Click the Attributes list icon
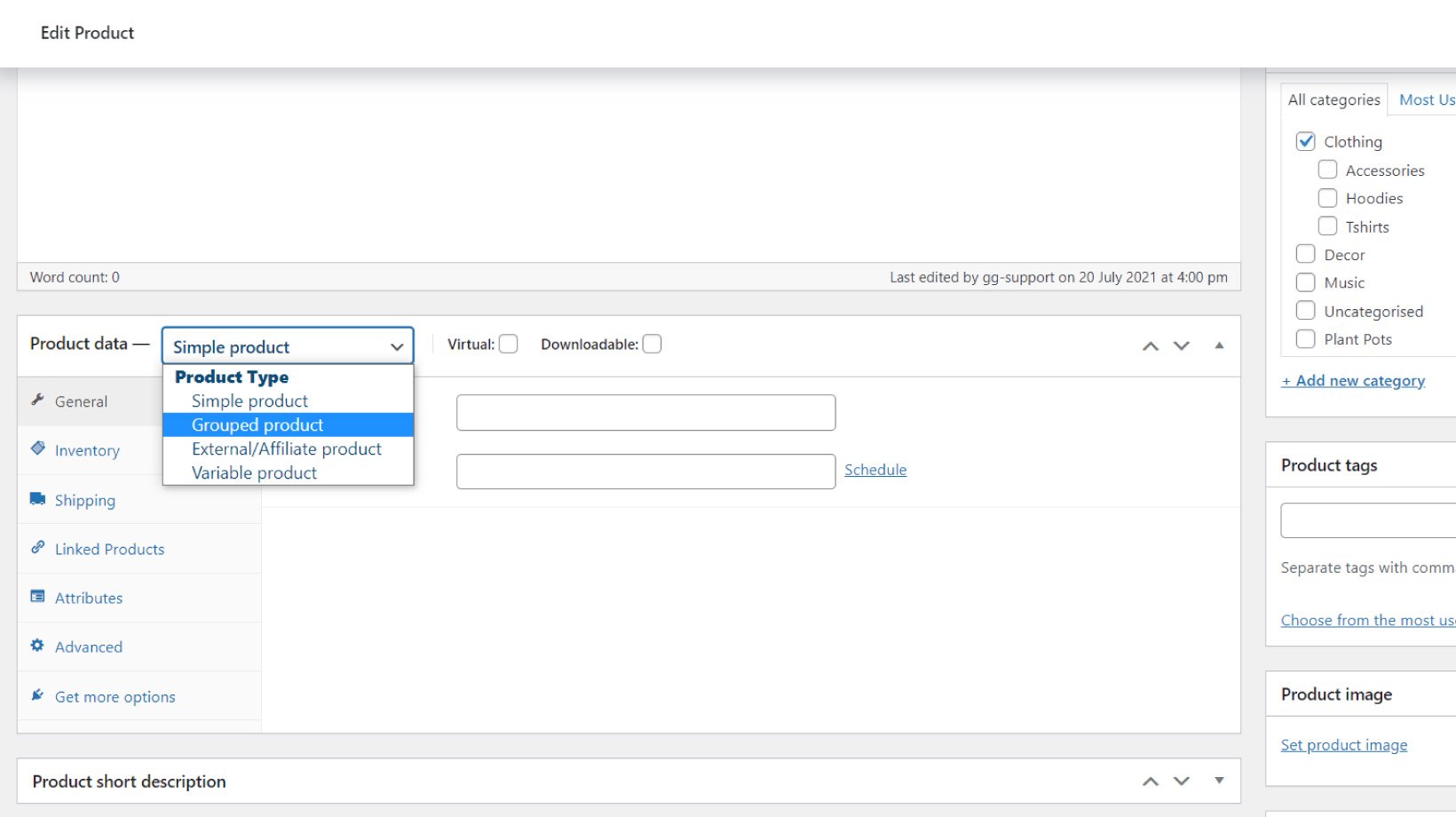 pos(37,597)
